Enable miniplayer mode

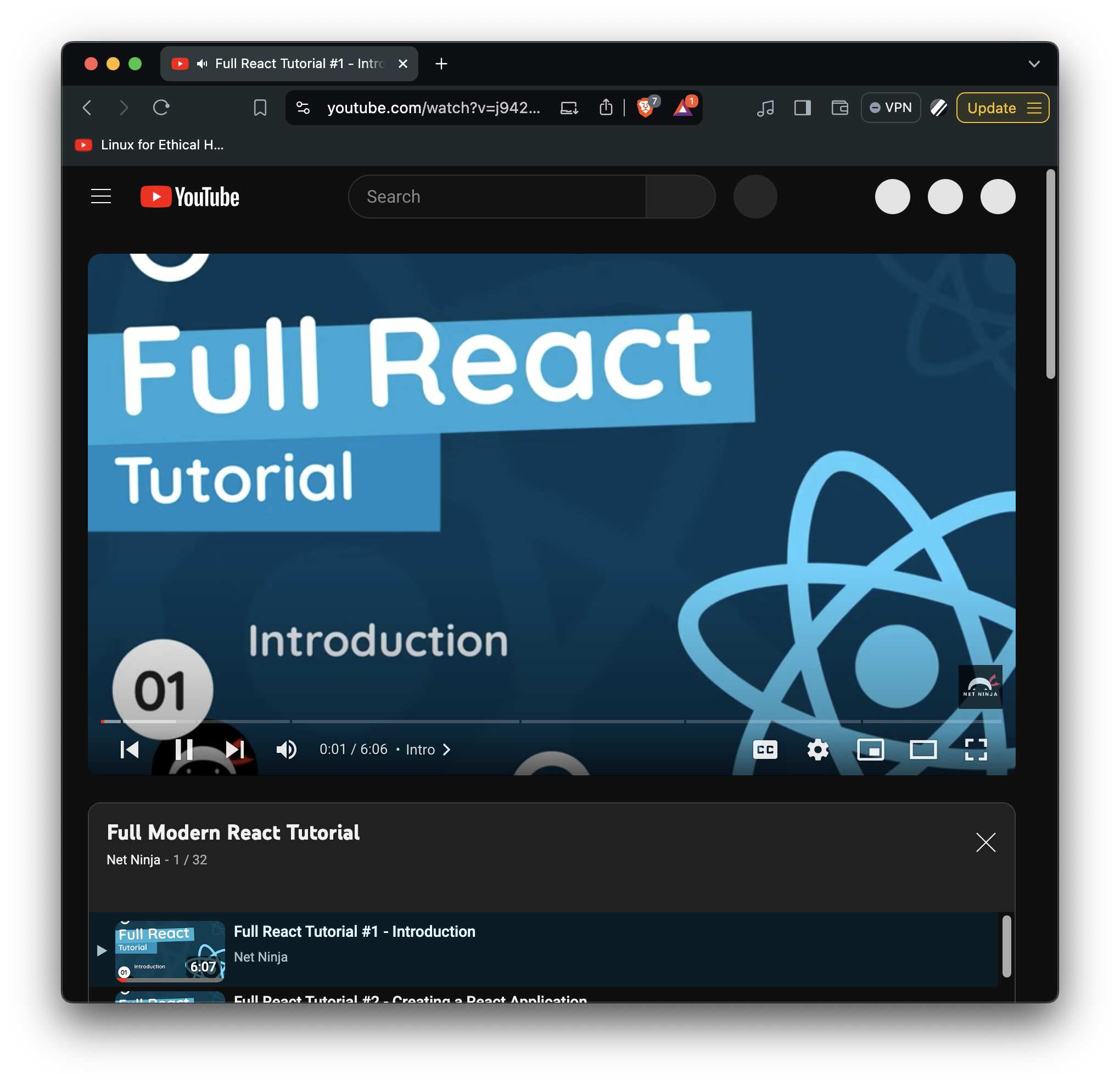[871, 750]
